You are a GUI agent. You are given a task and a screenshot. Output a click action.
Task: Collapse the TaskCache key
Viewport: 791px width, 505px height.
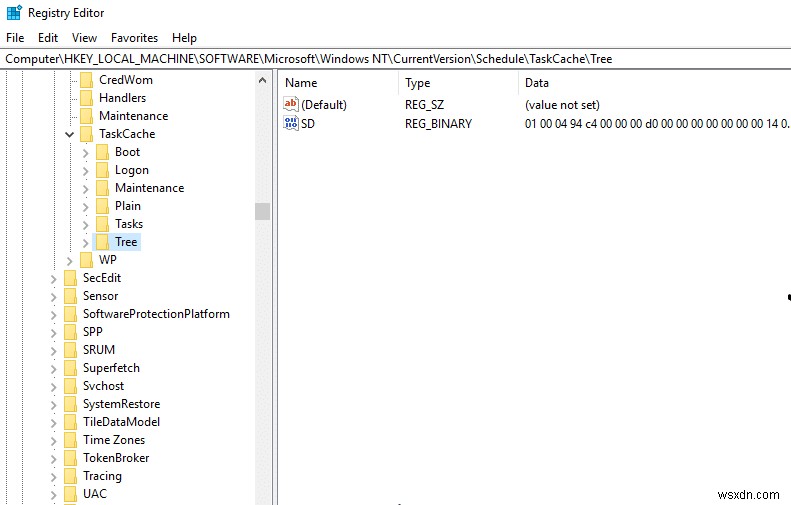[x=70, y=134]
